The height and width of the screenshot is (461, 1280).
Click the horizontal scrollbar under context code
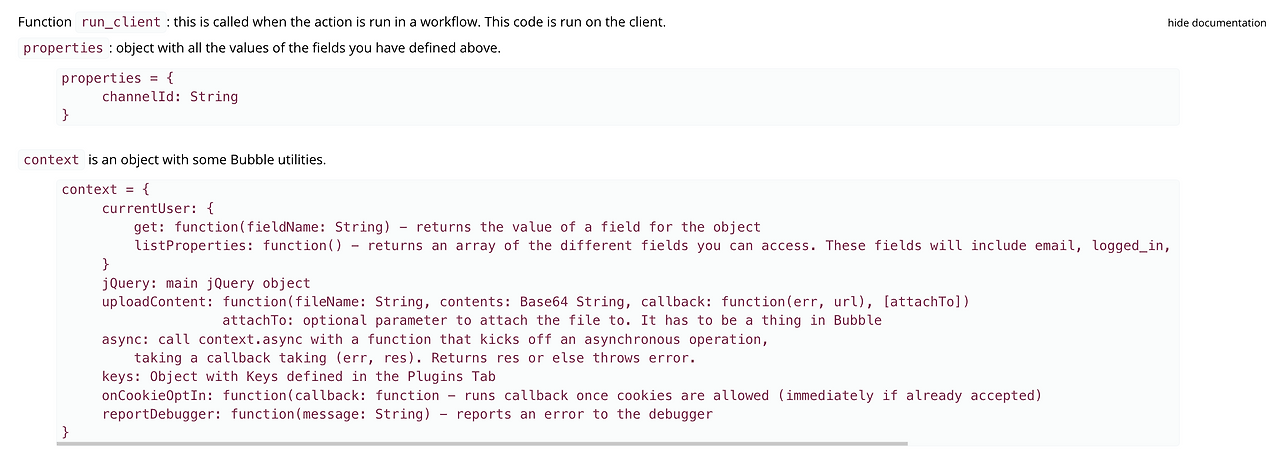click(481, 443)
